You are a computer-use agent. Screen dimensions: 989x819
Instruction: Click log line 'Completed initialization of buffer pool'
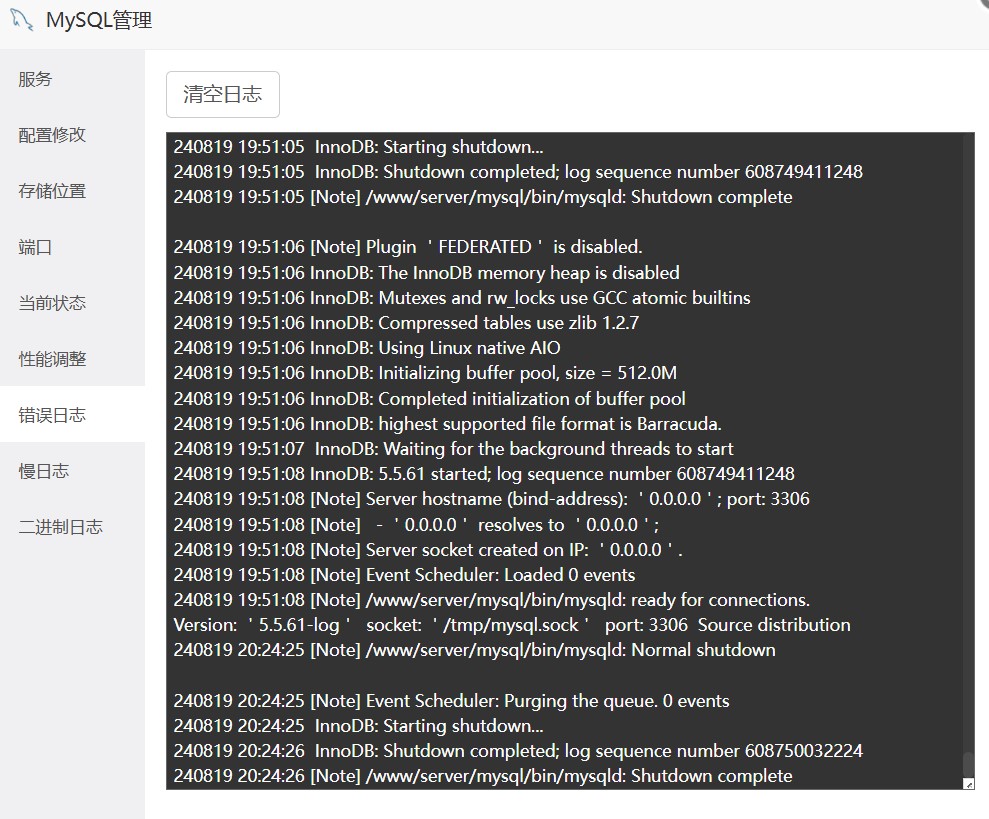pyautogui.click(x=430, y=398)
